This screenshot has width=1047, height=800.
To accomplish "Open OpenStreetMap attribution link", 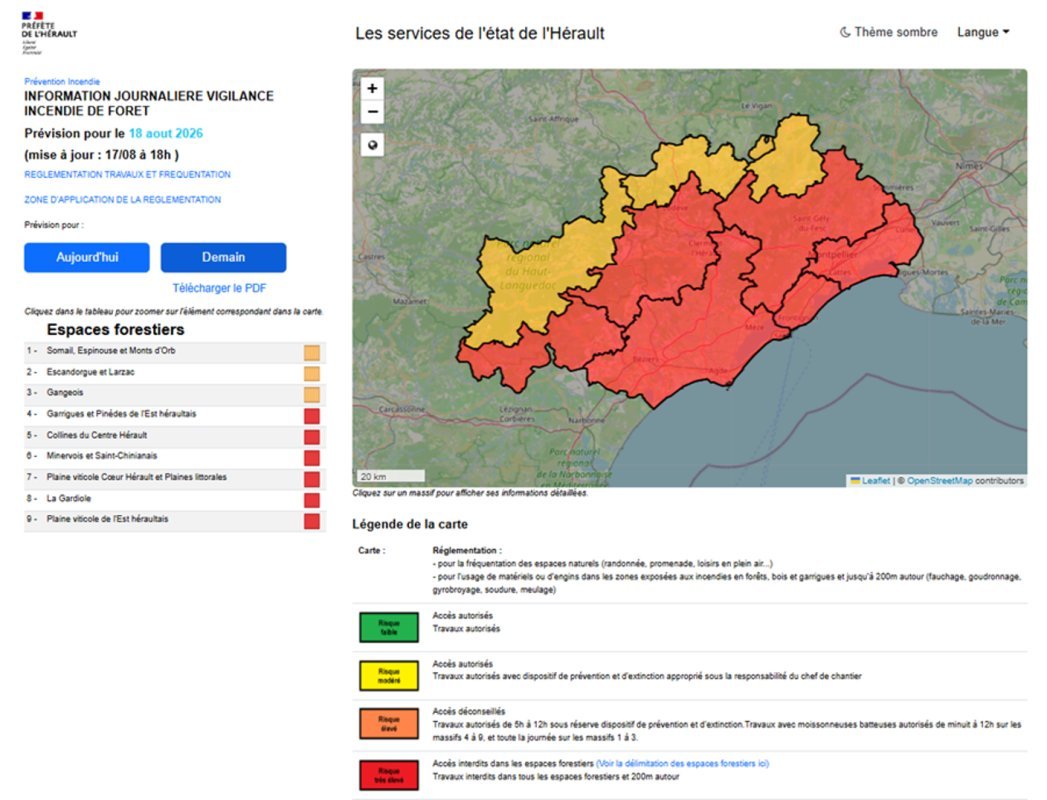I will click(939, 480).
